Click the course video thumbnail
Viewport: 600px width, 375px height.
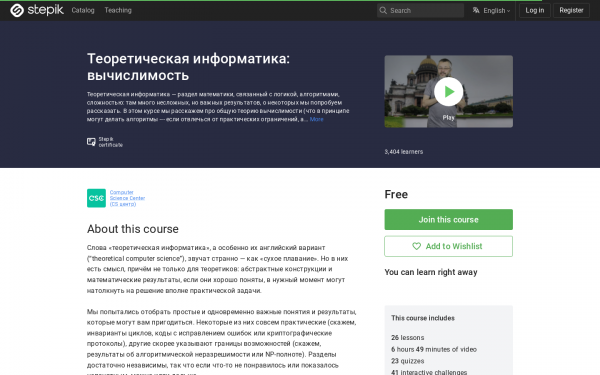pyautogui.click(x=448, y=91)
